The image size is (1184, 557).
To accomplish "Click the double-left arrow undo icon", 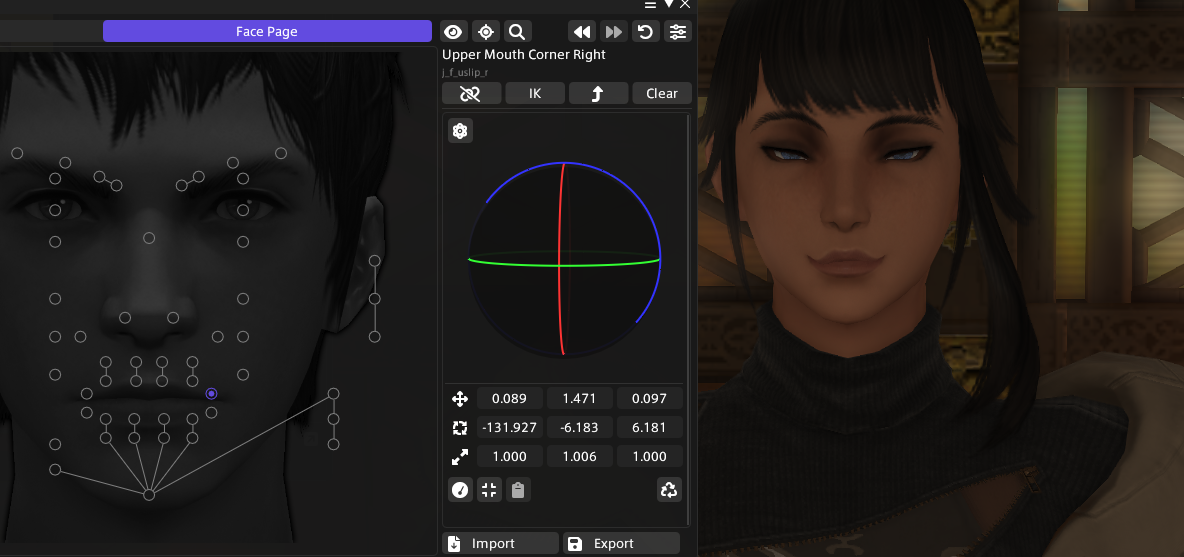I will coord(581,32).
